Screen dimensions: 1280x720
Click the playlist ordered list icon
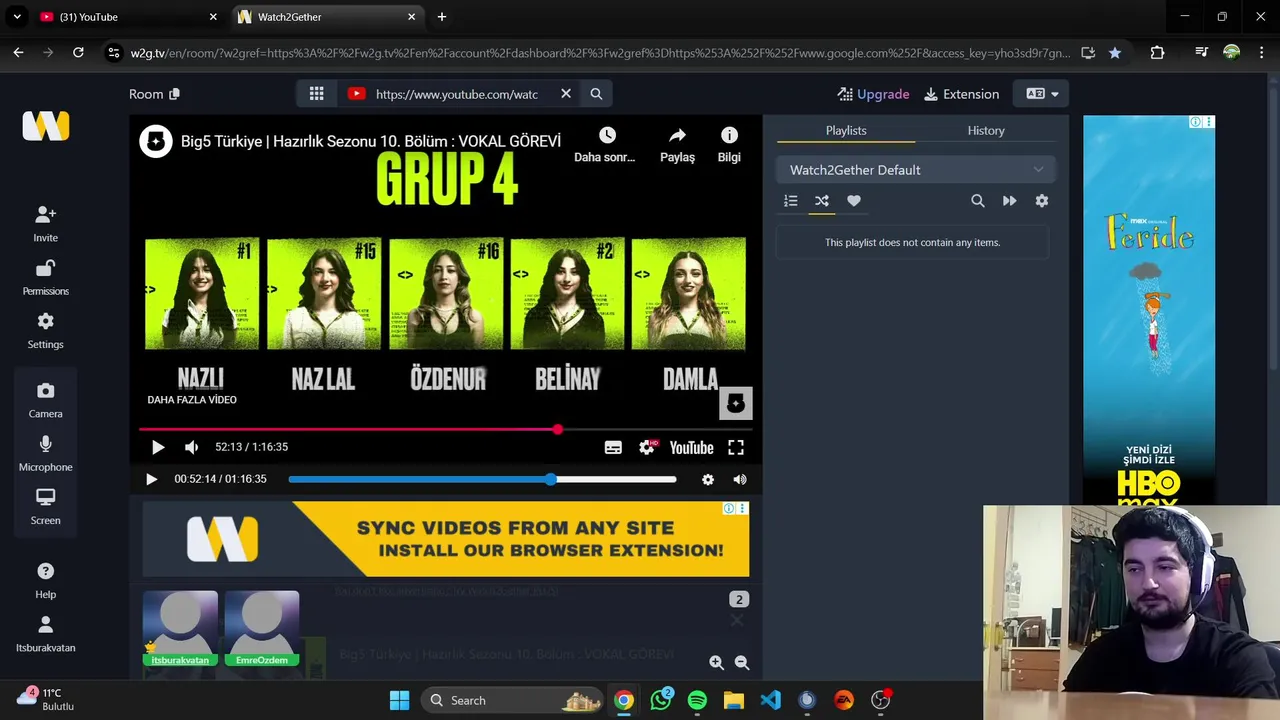point(791,201)
